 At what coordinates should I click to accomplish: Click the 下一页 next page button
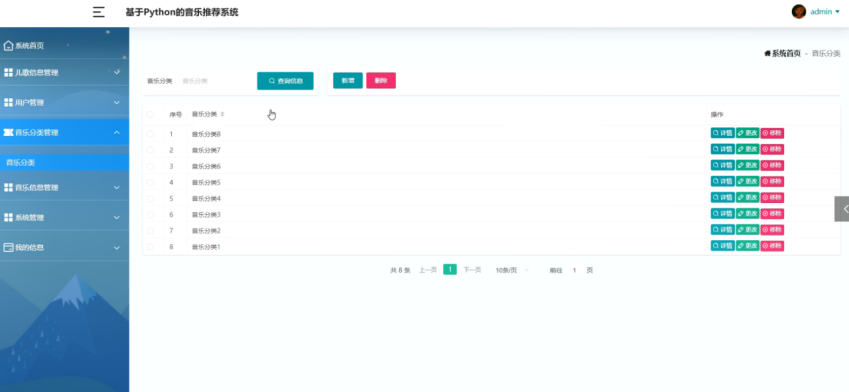(x=472, y=270)
